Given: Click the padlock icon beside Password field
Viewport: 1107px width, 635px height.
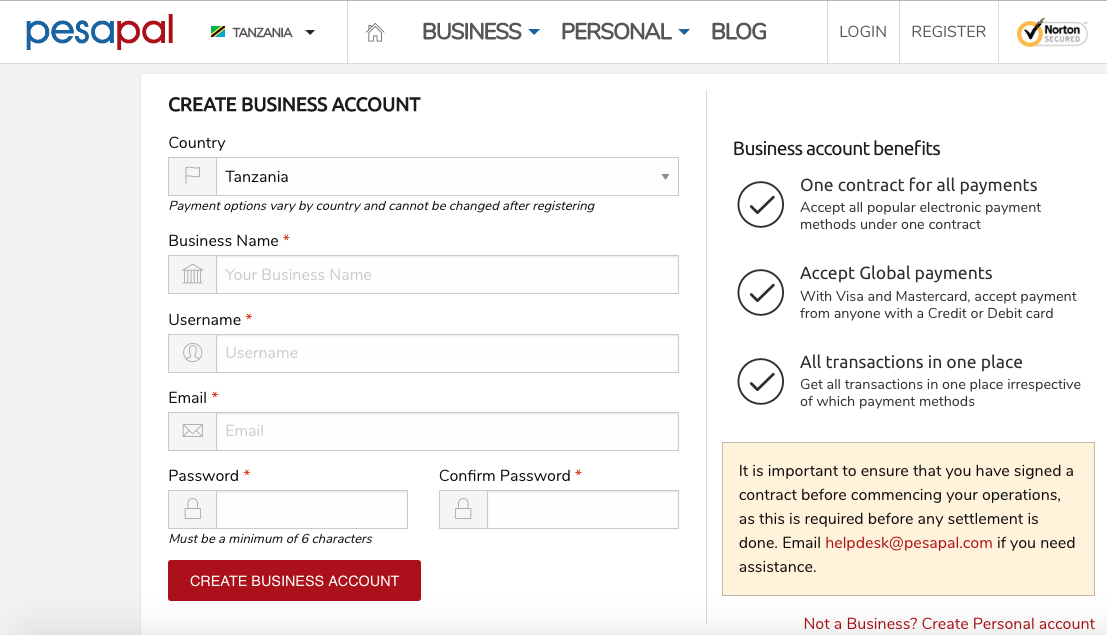Looking at the screenshot, I should click(193, 509).
